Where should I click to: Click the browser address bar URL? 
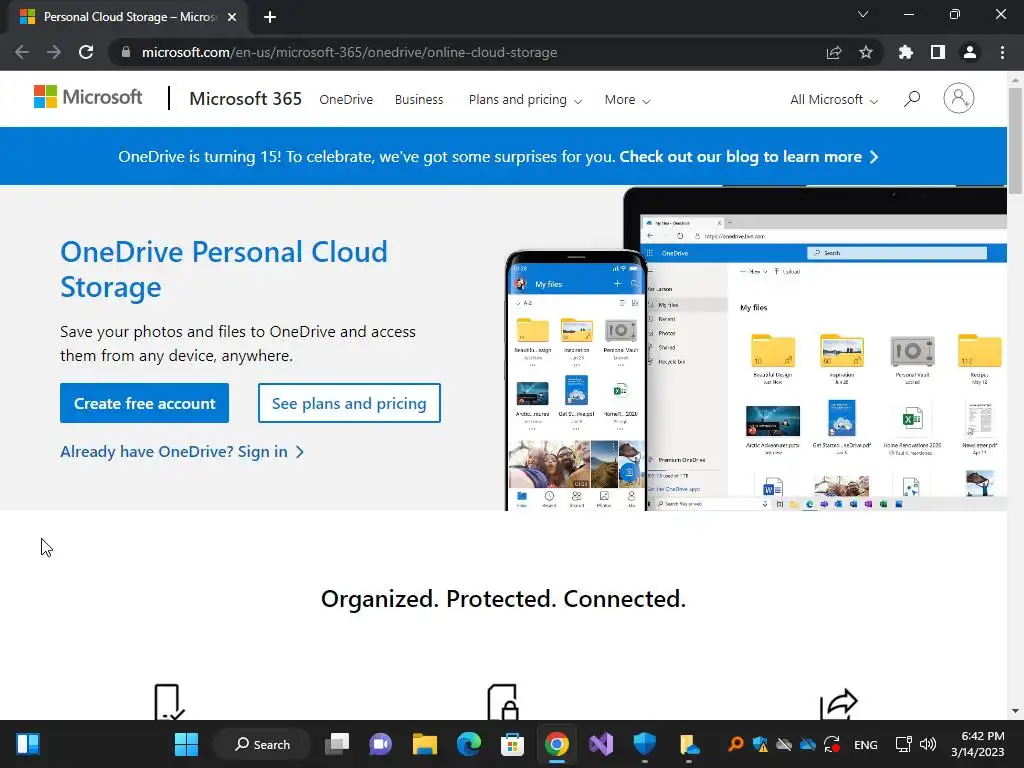click(349, 52)
